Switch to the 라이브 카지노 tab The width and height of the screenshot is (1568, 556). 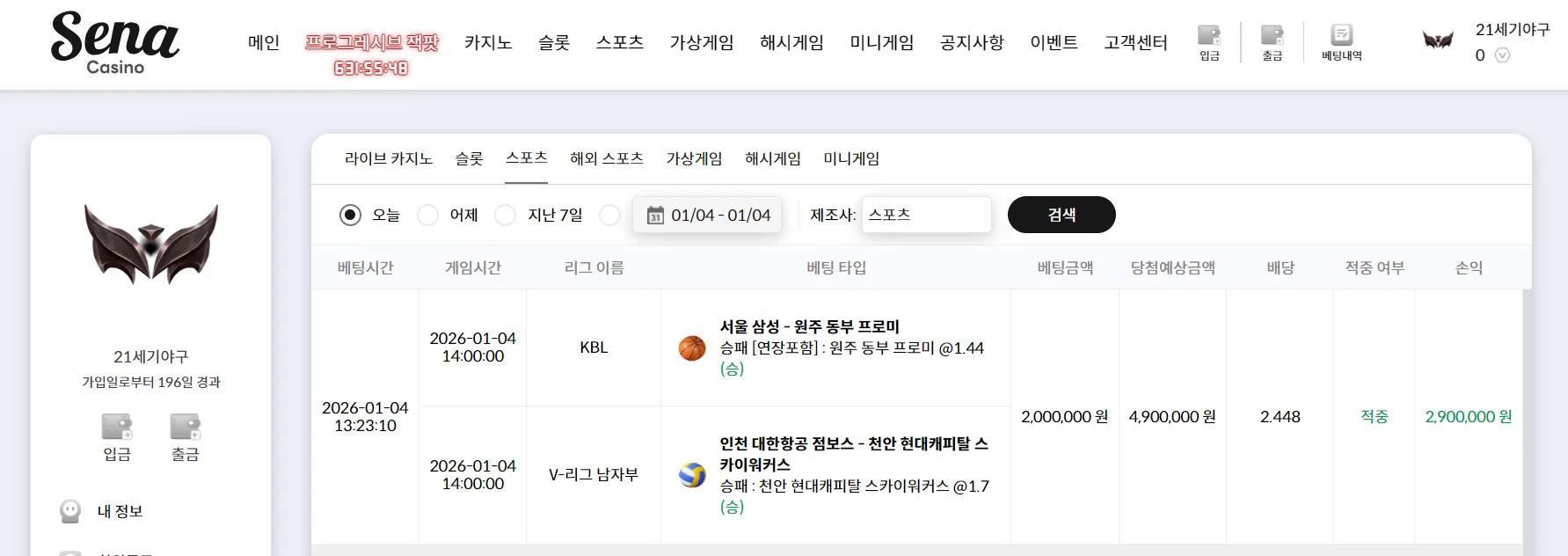coord(389,158)
